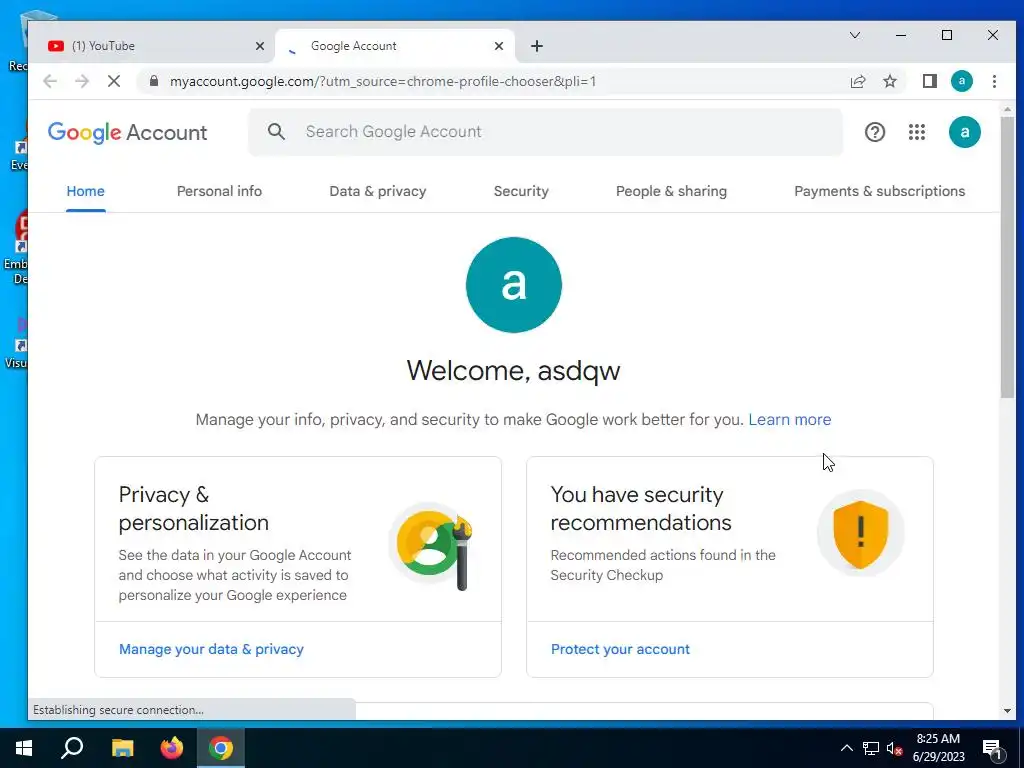Go to the Security tab

click(x=521, y=191)
